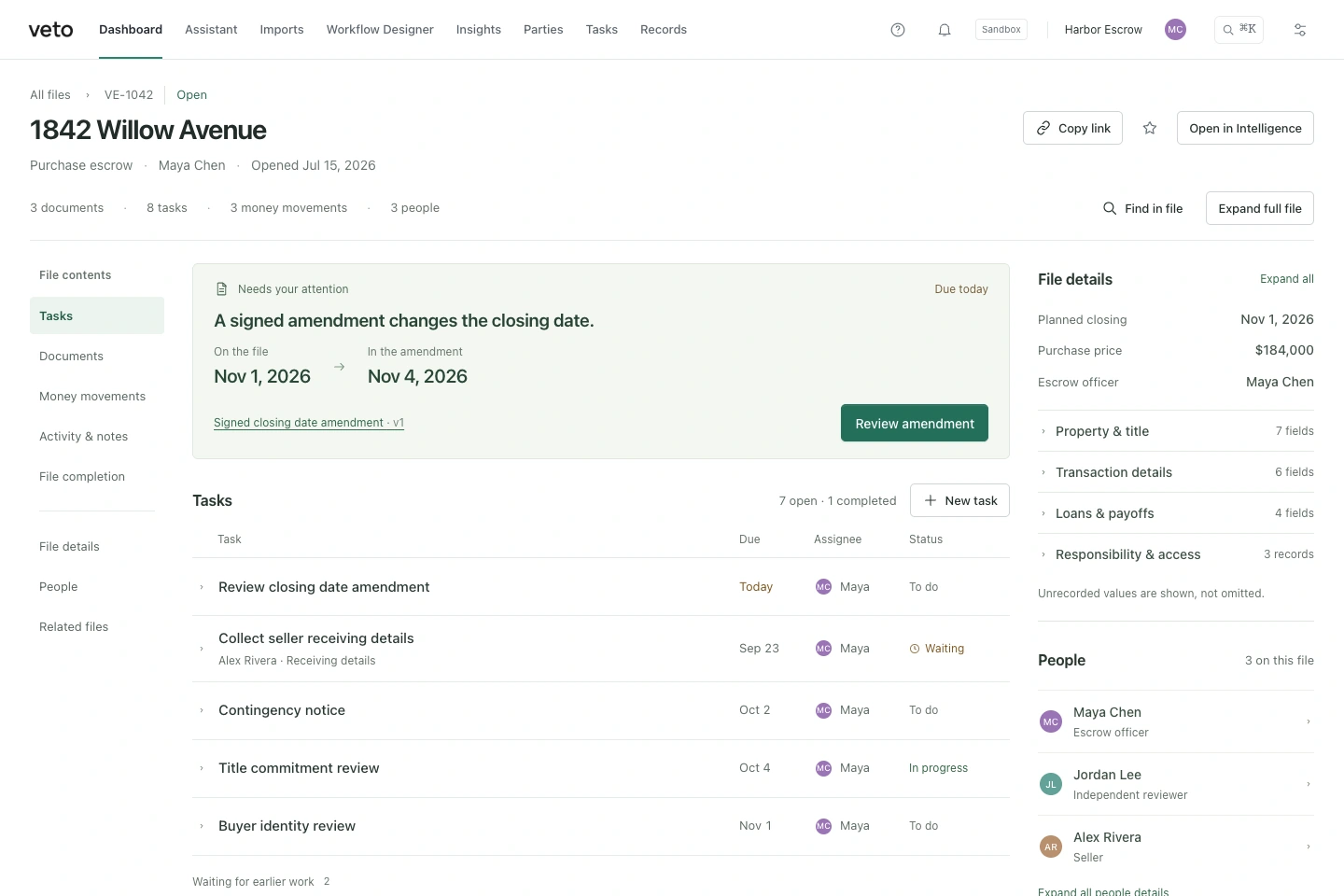
Task: Open Related files in sidebar
Action: tap(97, 627)
